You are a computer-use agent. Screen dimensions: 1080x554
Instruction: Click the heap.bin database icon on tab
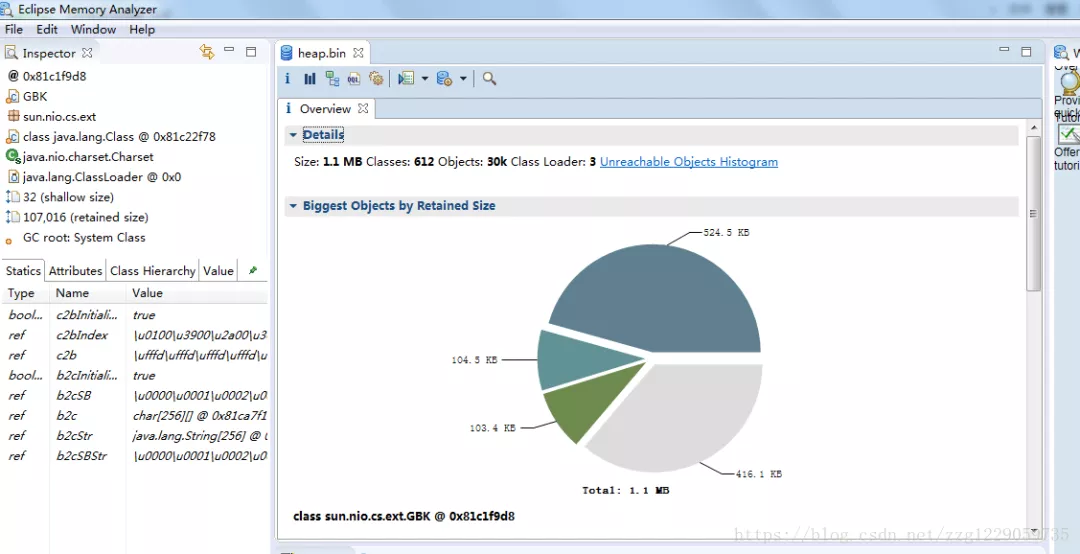[x=287, y=53]
